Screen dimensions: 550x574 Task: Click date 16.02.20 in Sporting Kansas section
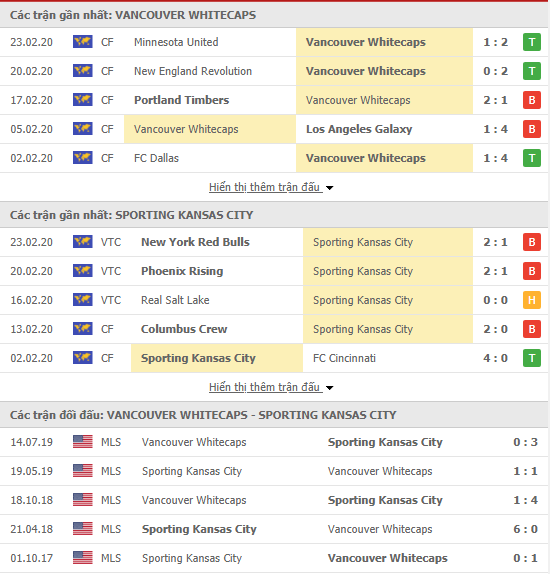pyautogui.click(x=31, y=300)
